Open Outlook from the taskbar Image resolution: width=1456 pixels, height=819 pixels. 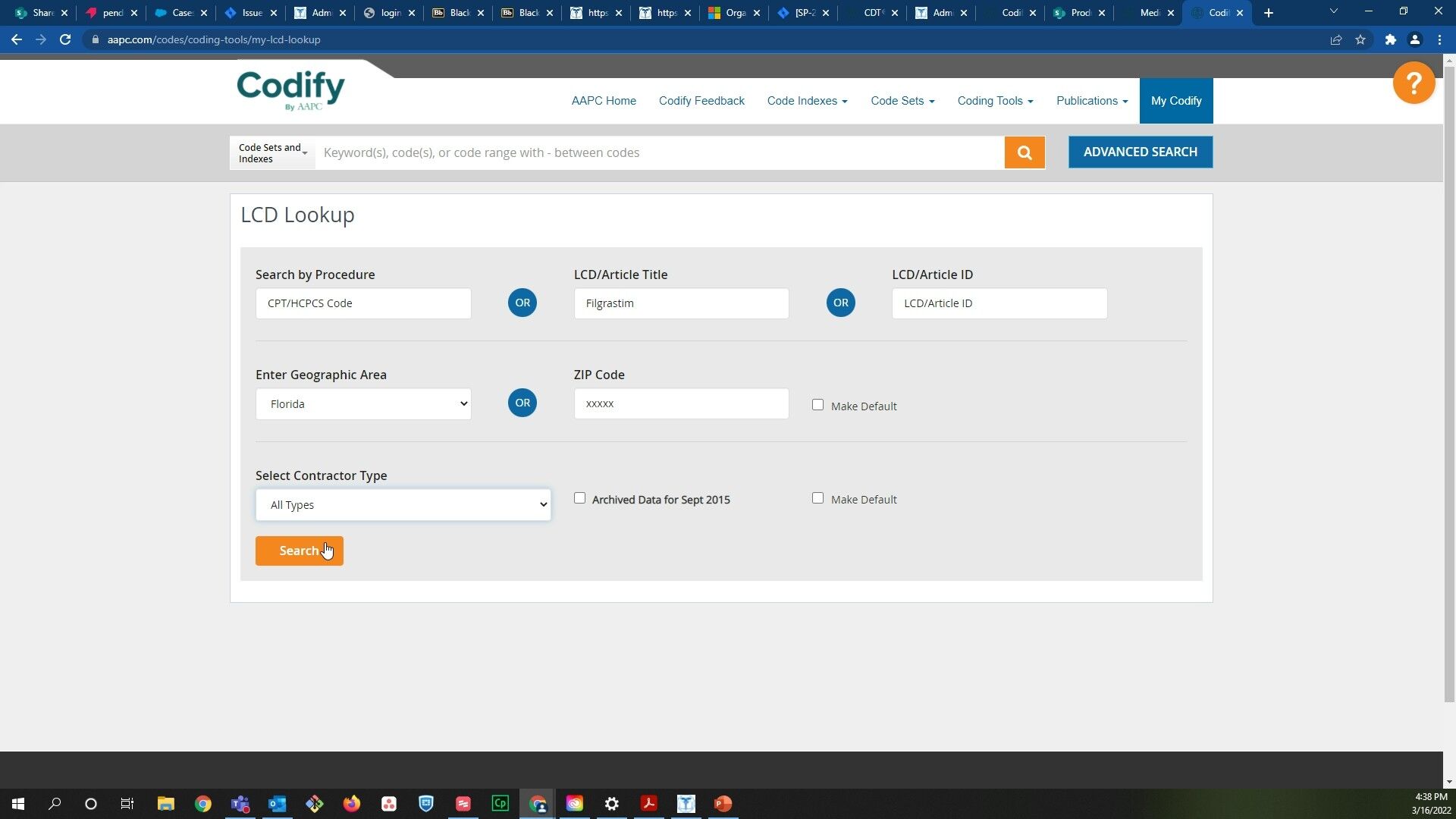coord(276,803)
